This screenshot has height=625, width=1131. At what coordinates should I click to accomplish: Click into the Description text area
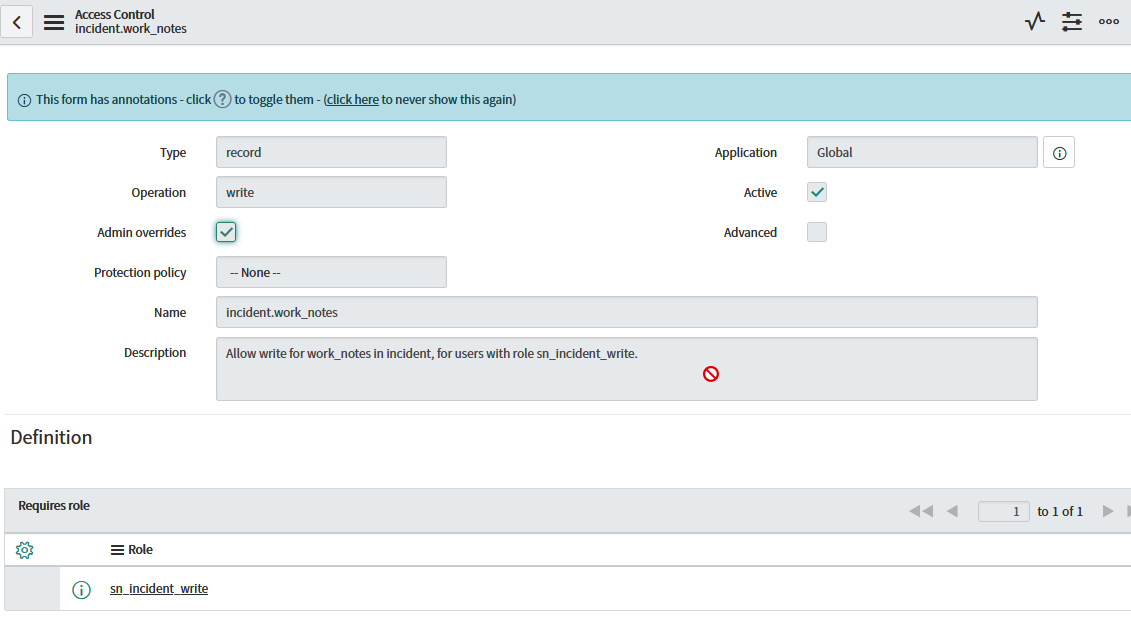pos(626,369)
